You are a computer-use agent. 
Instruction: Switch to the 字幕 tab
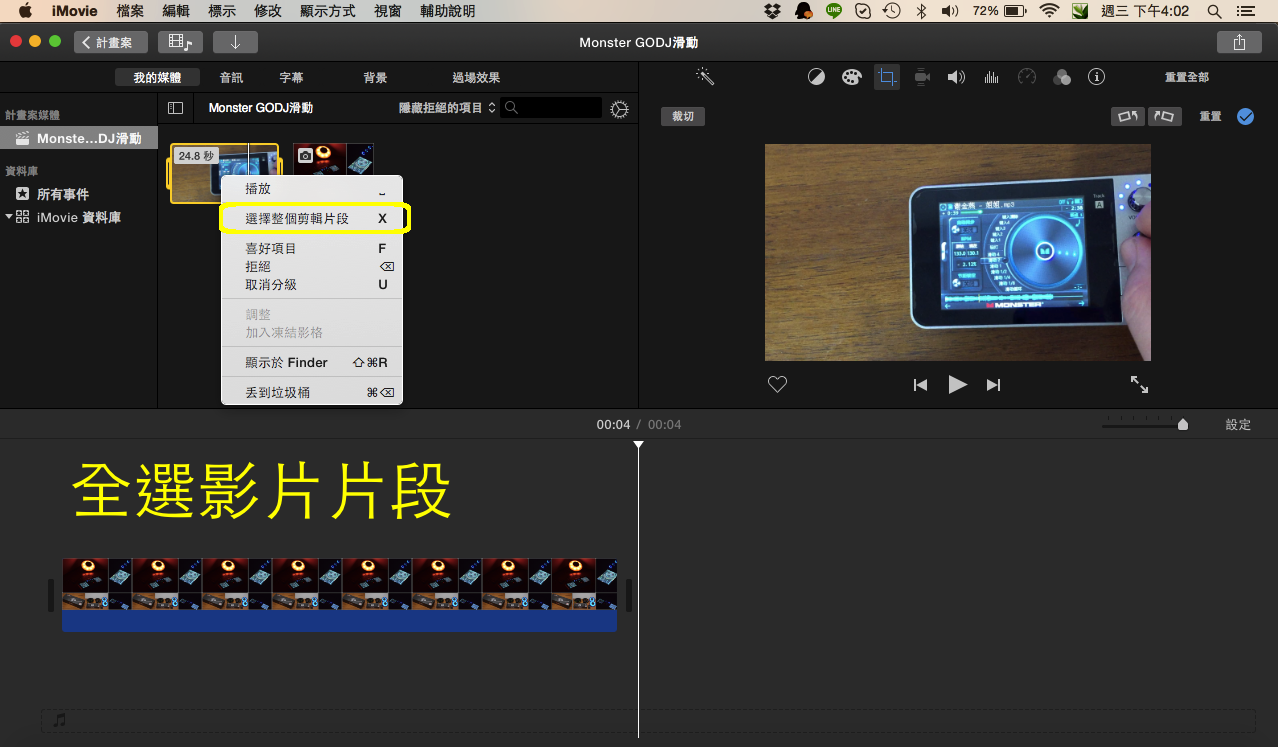[291, 77]
